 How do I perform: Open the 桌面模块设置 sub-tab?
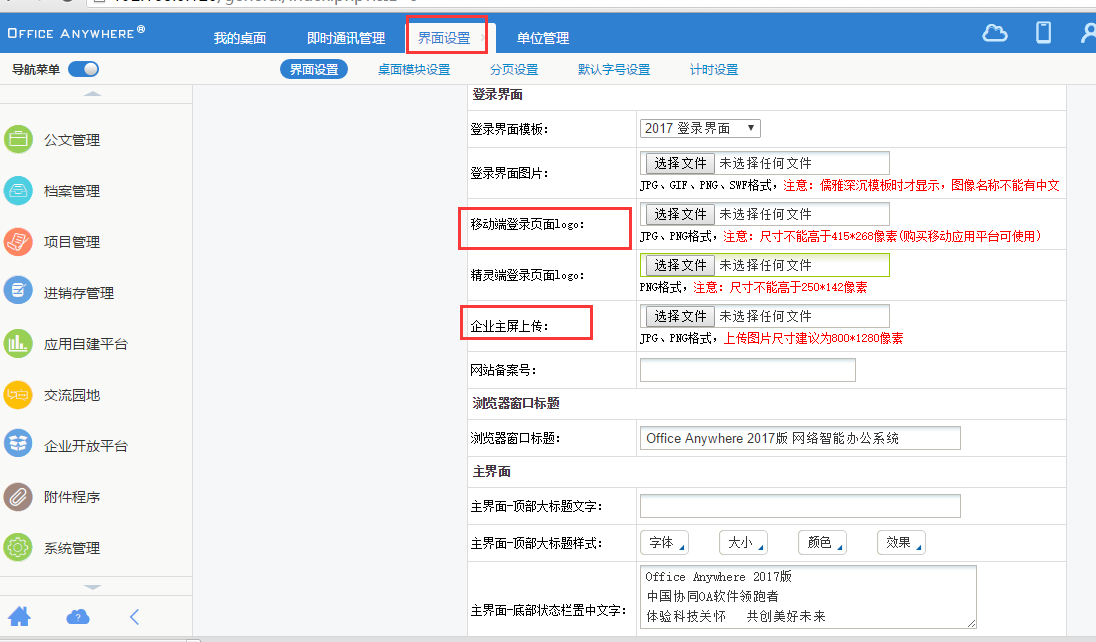(414, 70)
